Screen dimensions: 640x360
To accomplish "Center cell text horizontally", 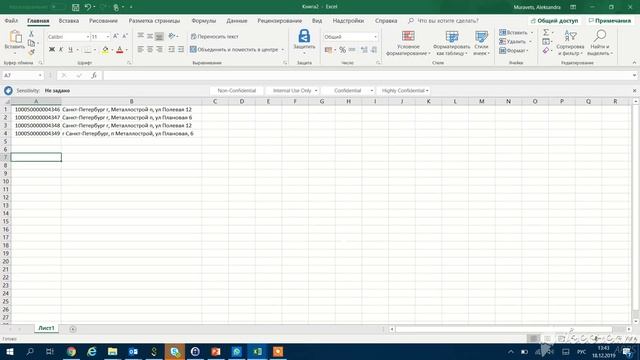I will click(150, 49).
